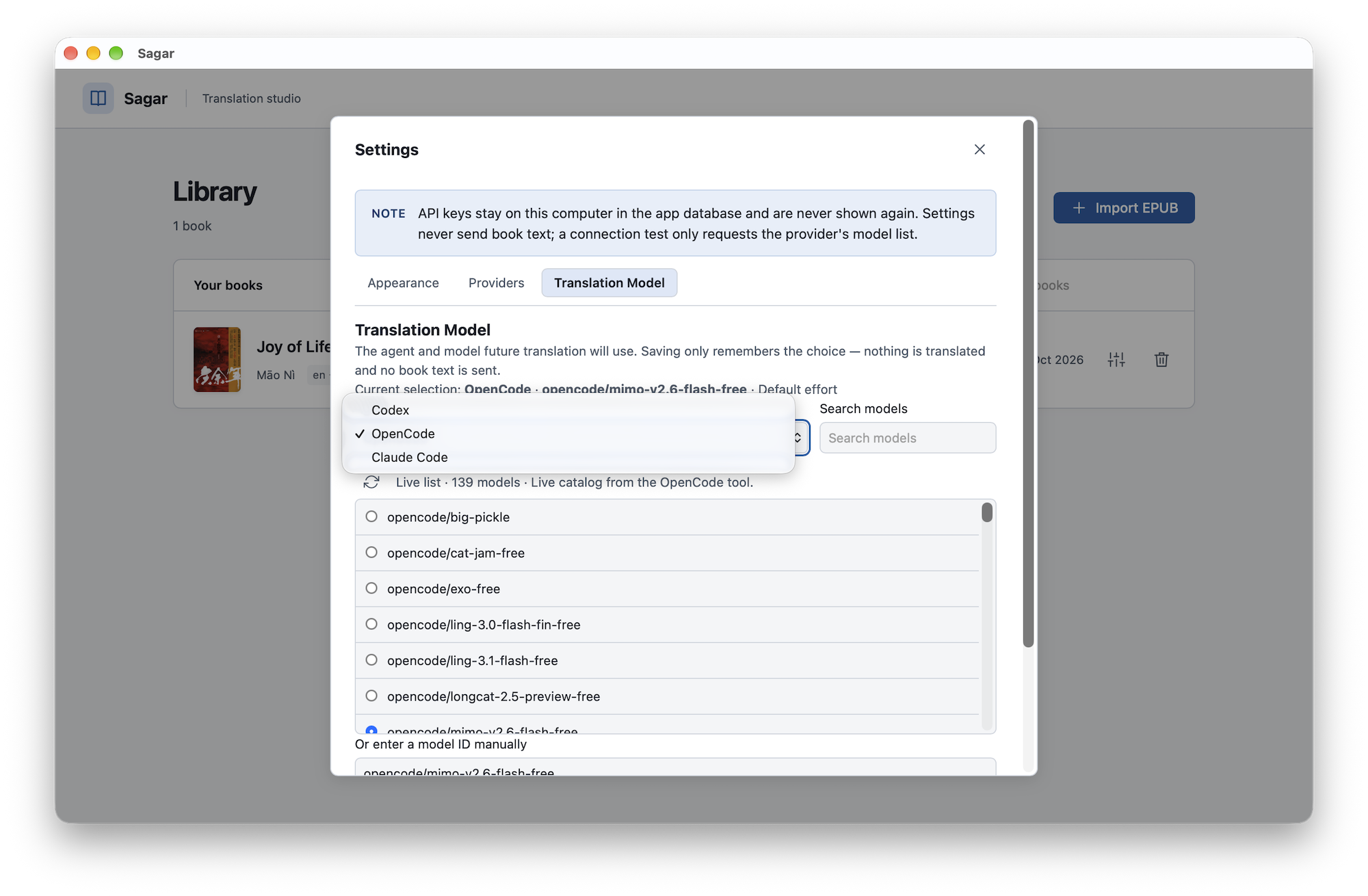Click the Settings dialog vertical scrollbar
This screenshot has height=896, width=1368.
point(1028,383)
